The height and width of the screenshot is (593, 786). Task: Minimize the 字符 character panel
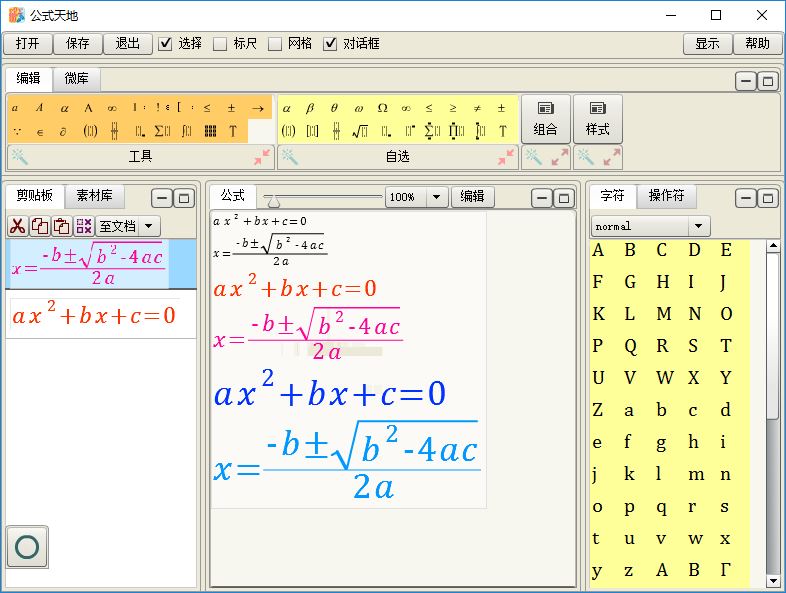click(x=746, y=199)
